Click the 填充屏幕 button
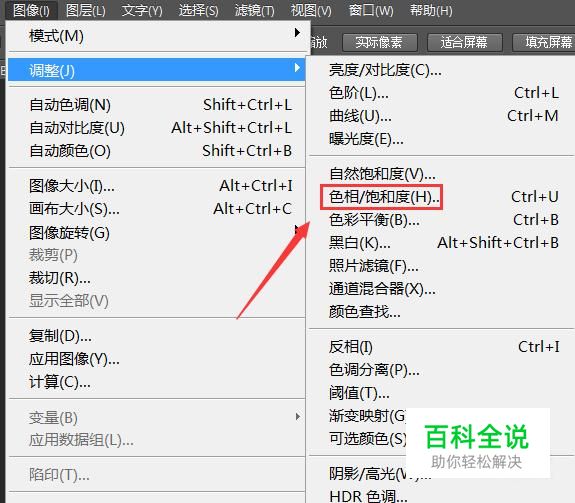 [544, 43]
